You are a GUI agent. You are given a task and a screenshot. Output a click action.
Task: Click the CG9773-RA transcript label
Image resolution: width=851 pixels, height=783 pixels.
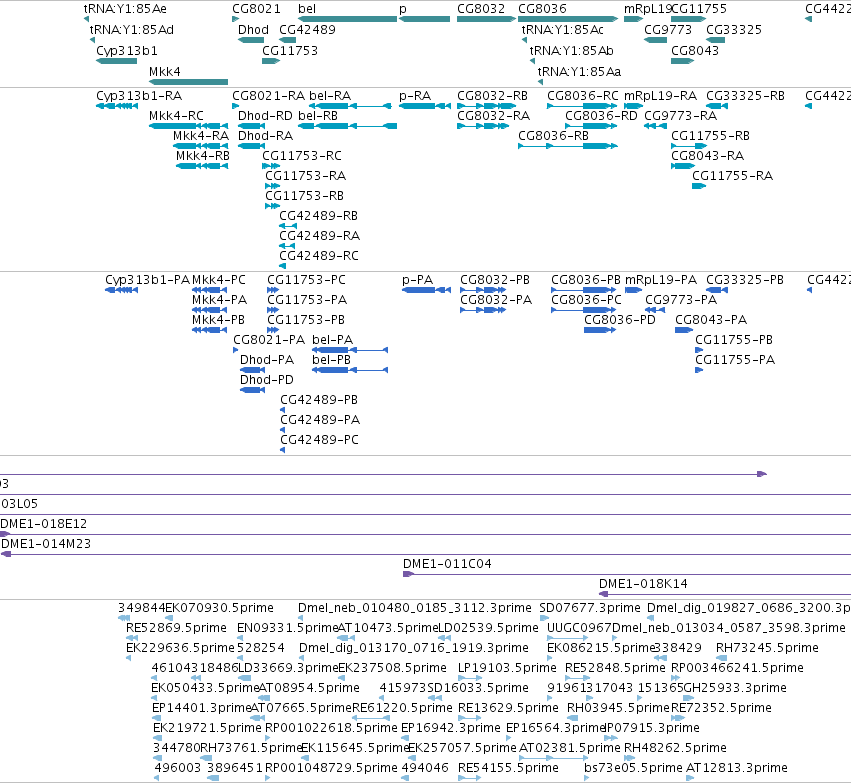(x=681, y=116)
